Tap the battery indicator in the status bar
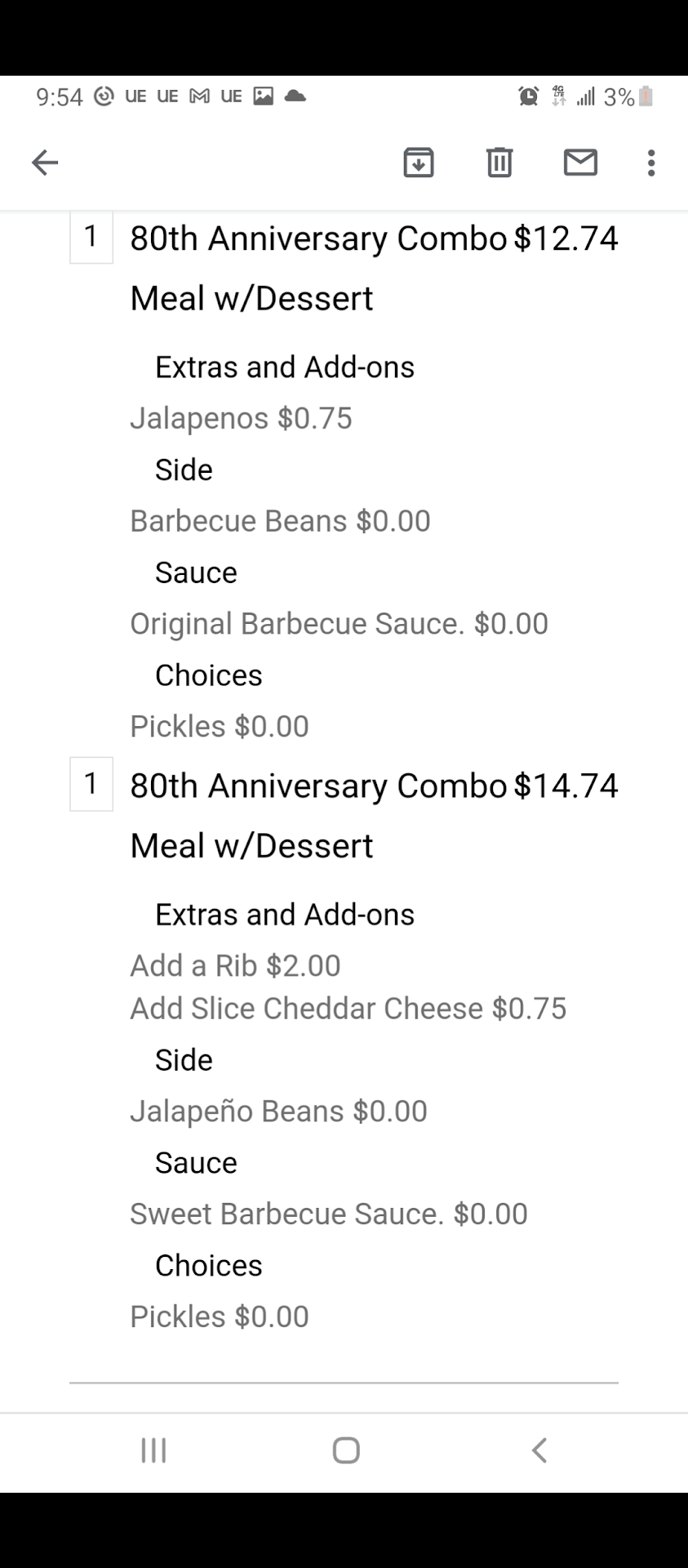 pos(646,96)
